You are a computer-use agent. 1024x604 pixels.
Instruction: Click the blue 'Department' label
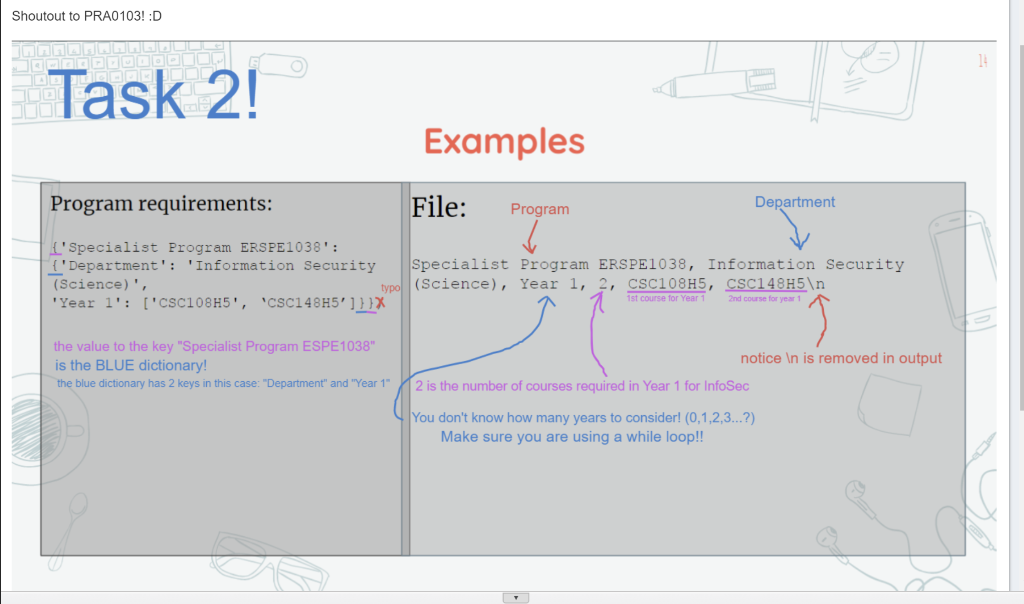coord(795,202)
